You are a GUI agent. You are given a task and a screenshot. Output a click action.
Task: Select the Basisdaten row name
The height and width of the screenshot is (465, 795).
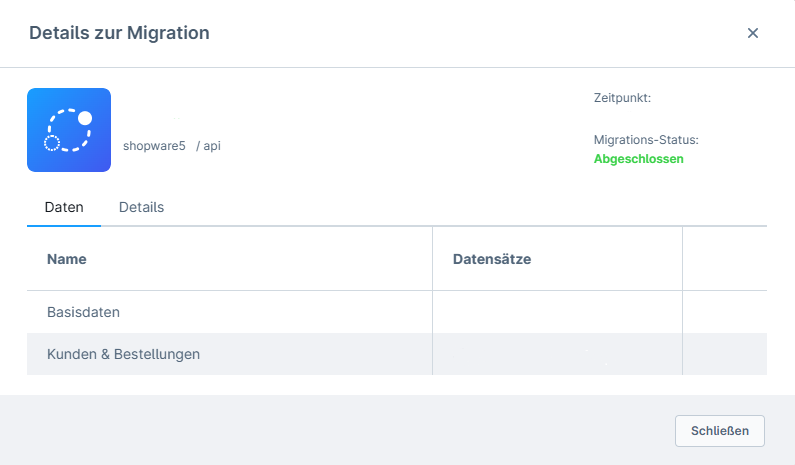84,312
